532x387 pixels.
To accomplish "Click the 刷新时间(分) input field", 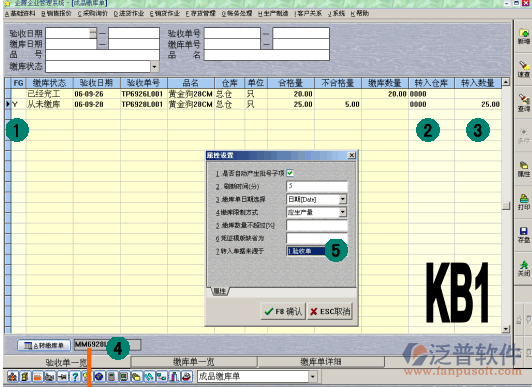I will coord(317,186).
